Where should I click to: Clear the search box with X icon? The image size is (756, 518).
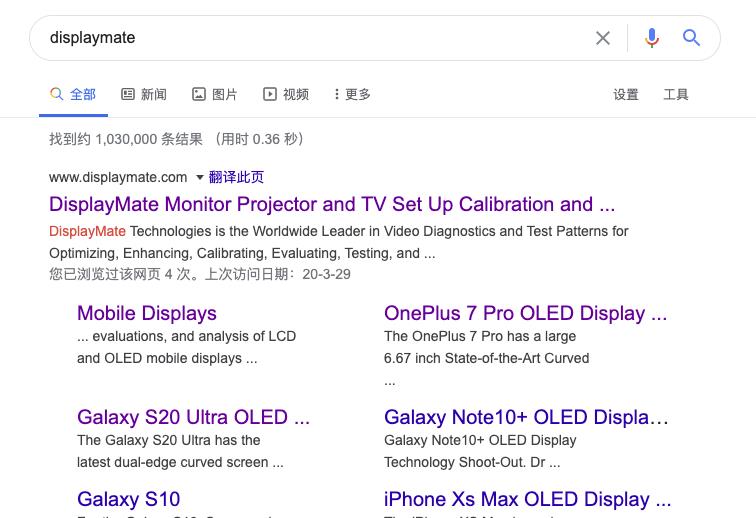pos(603,38)
